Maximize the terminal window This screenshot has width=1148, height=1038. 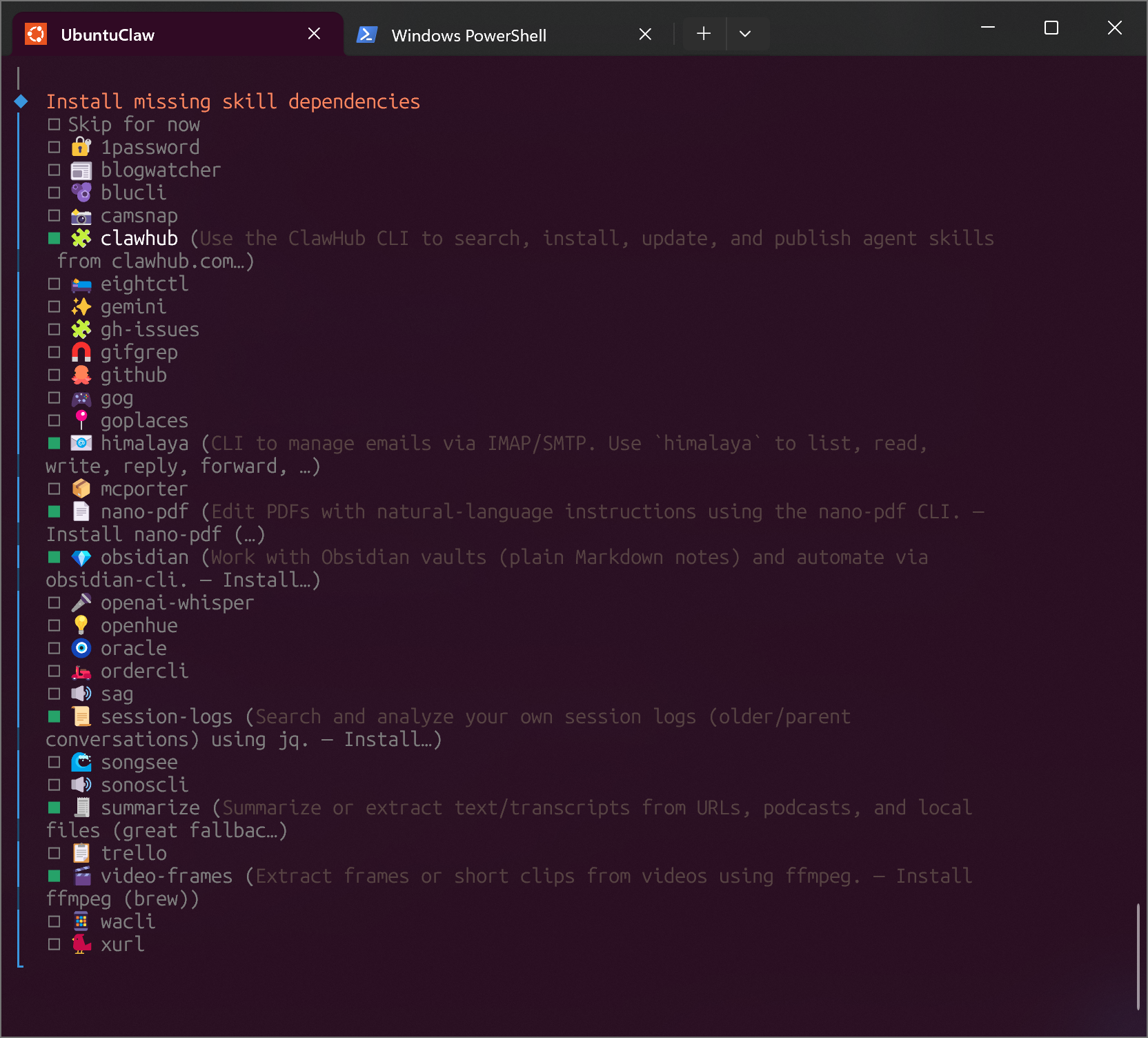(x=1051, y=28)
